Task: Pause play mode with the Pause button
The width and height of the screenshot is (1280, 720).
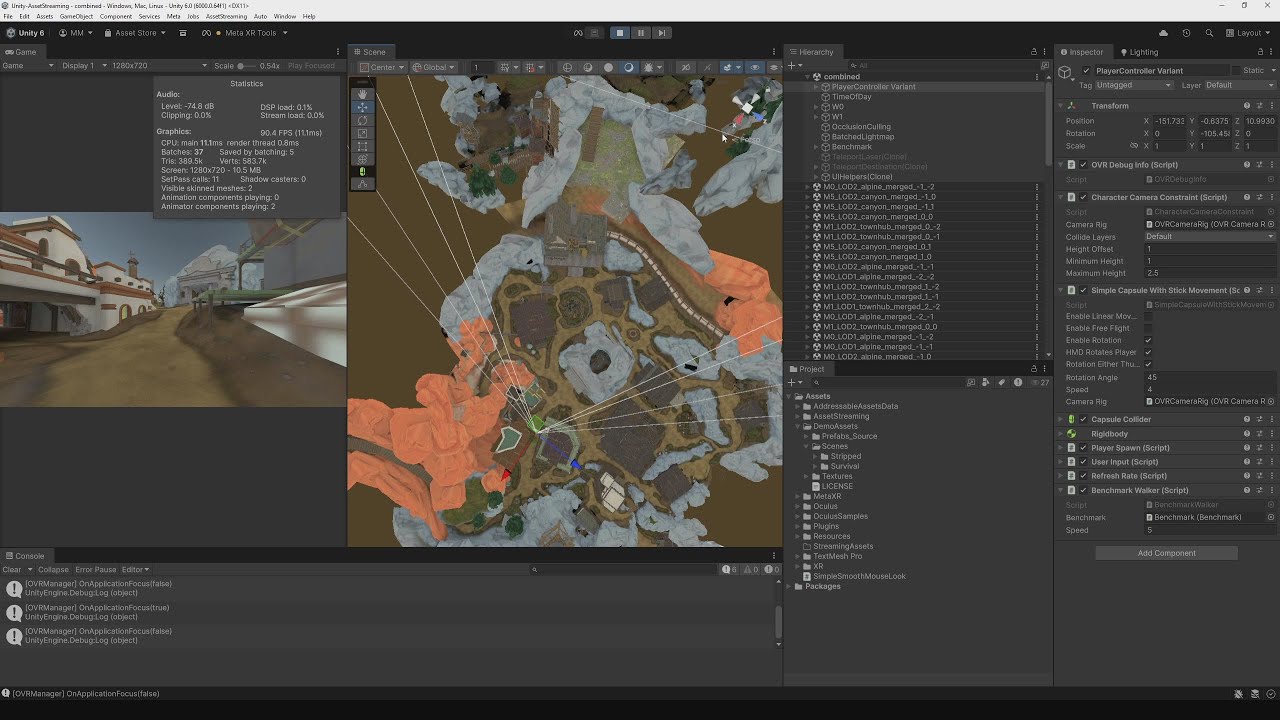Action: tap(641, 33)
